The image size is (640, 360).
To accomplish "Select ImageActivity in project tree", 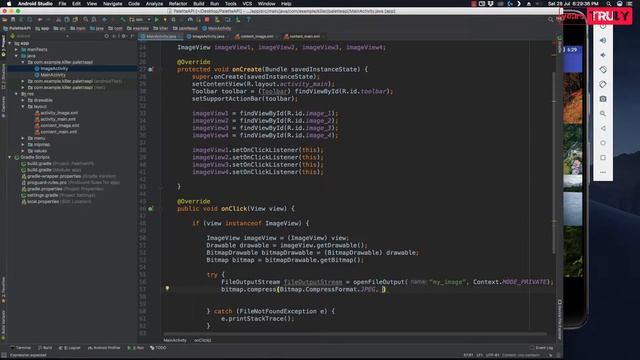I will [54, 69].
